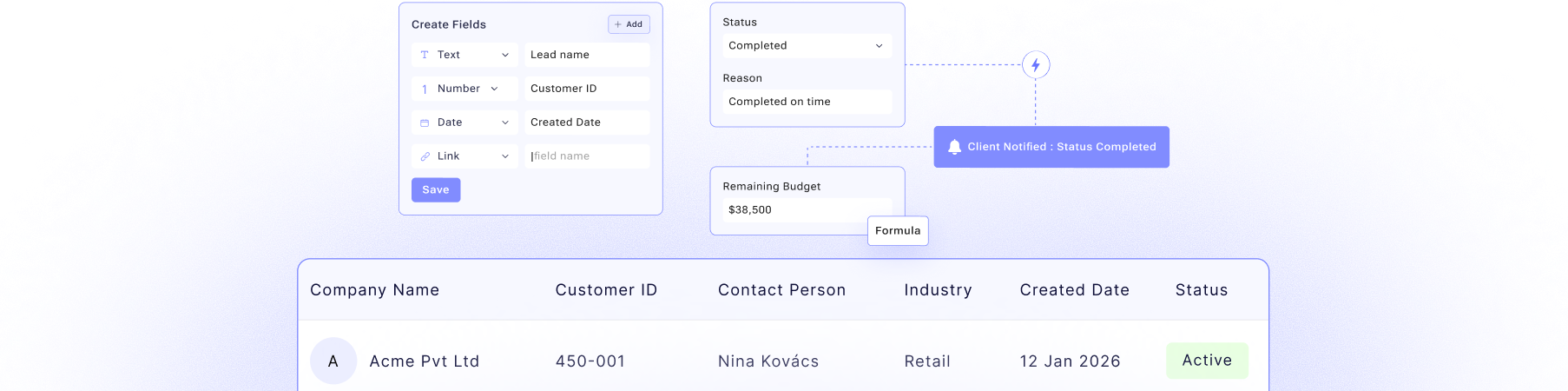Viewport: 1568px width, 391px height.
Task: Click the Created Date column header
Action: point(1074,290)
